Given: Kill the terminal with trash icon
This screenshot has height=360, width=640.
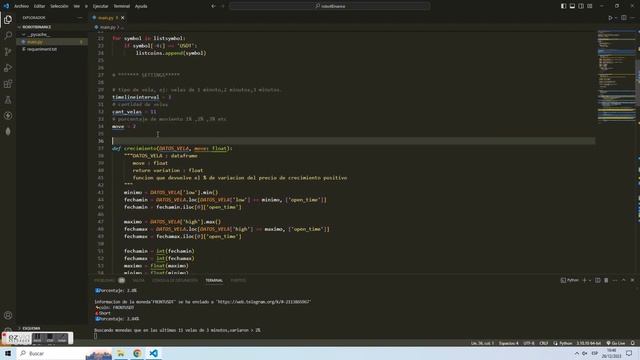Looking at the screenshot, I should click(x=606, y=280).
